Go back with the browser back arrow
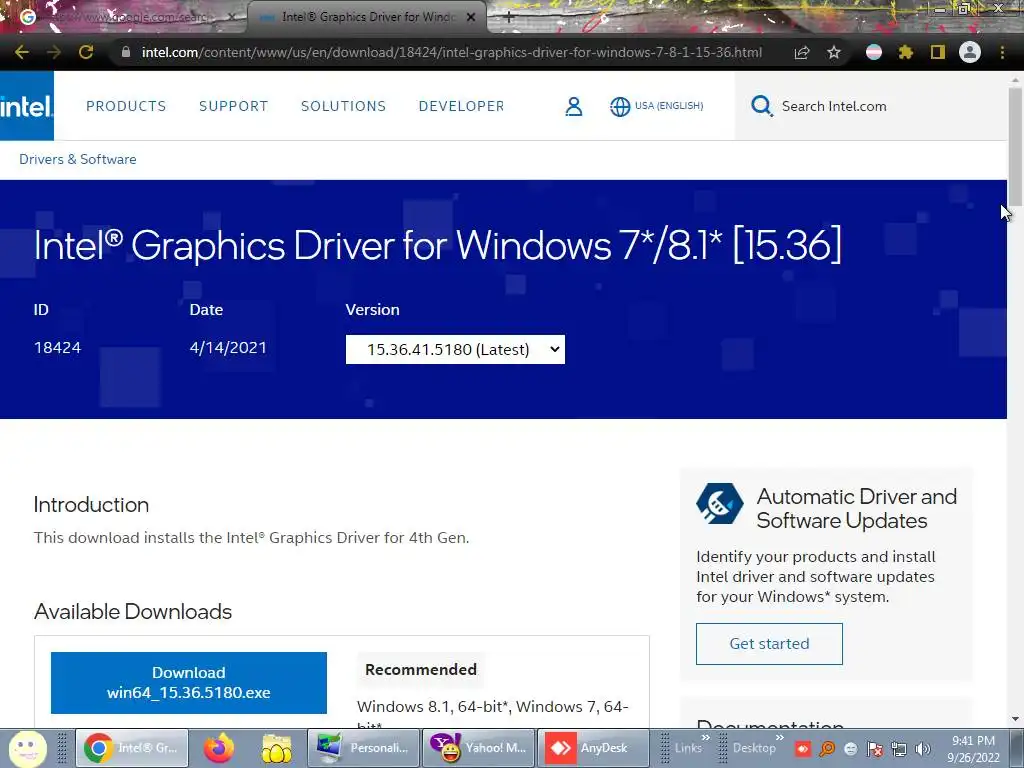The width and height of the screenshot is (1024, 768). (22, 52)
